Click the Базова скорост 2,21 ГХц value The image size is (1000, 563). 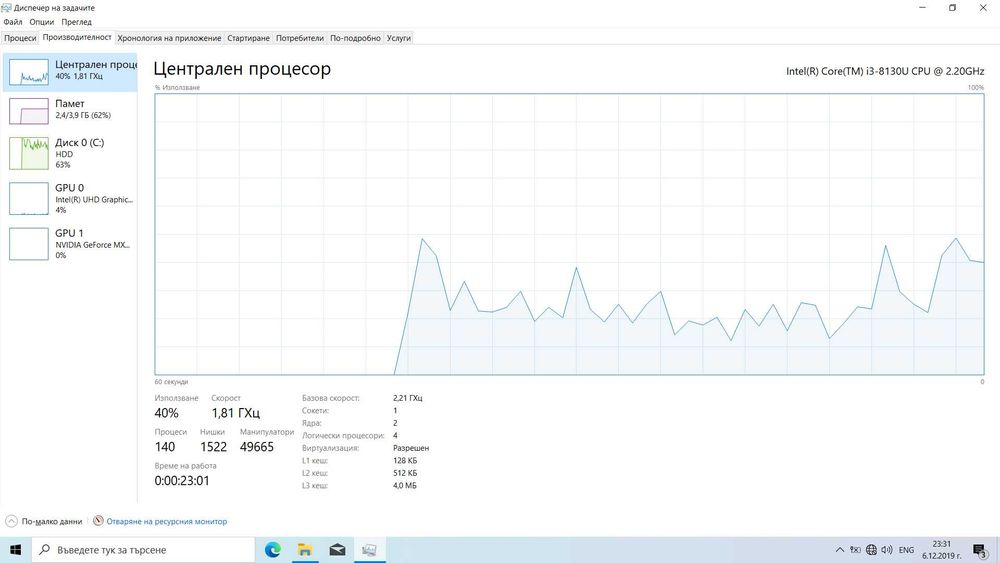(x=408, y=398)
